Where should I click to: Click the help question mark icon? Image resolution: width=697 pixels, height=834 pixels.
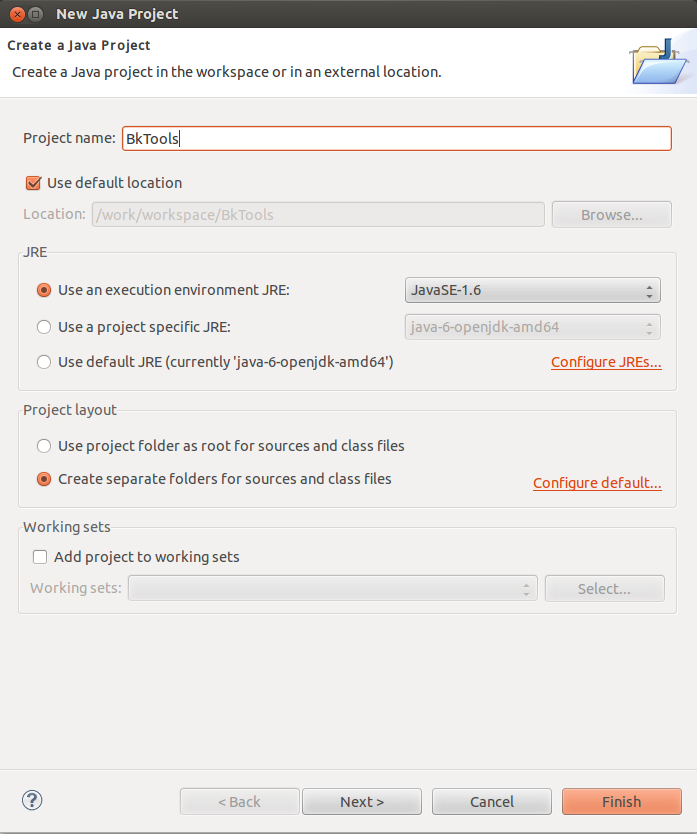click(33, 800)
